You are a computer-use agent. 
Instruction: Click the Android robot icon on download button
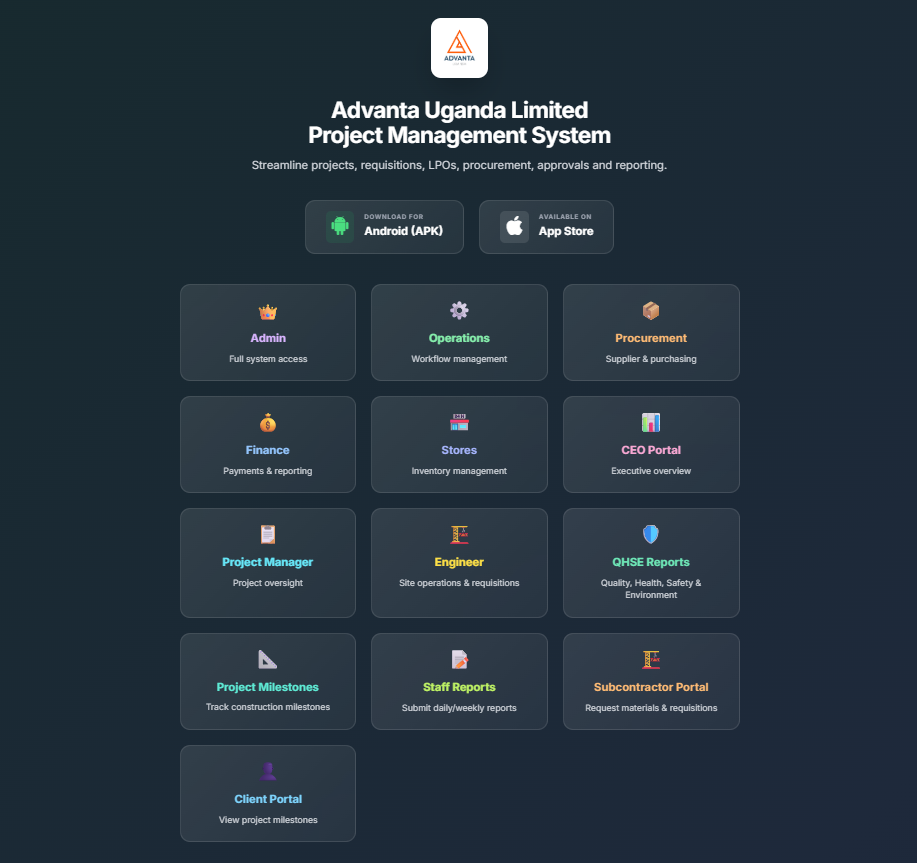(339, 226)
